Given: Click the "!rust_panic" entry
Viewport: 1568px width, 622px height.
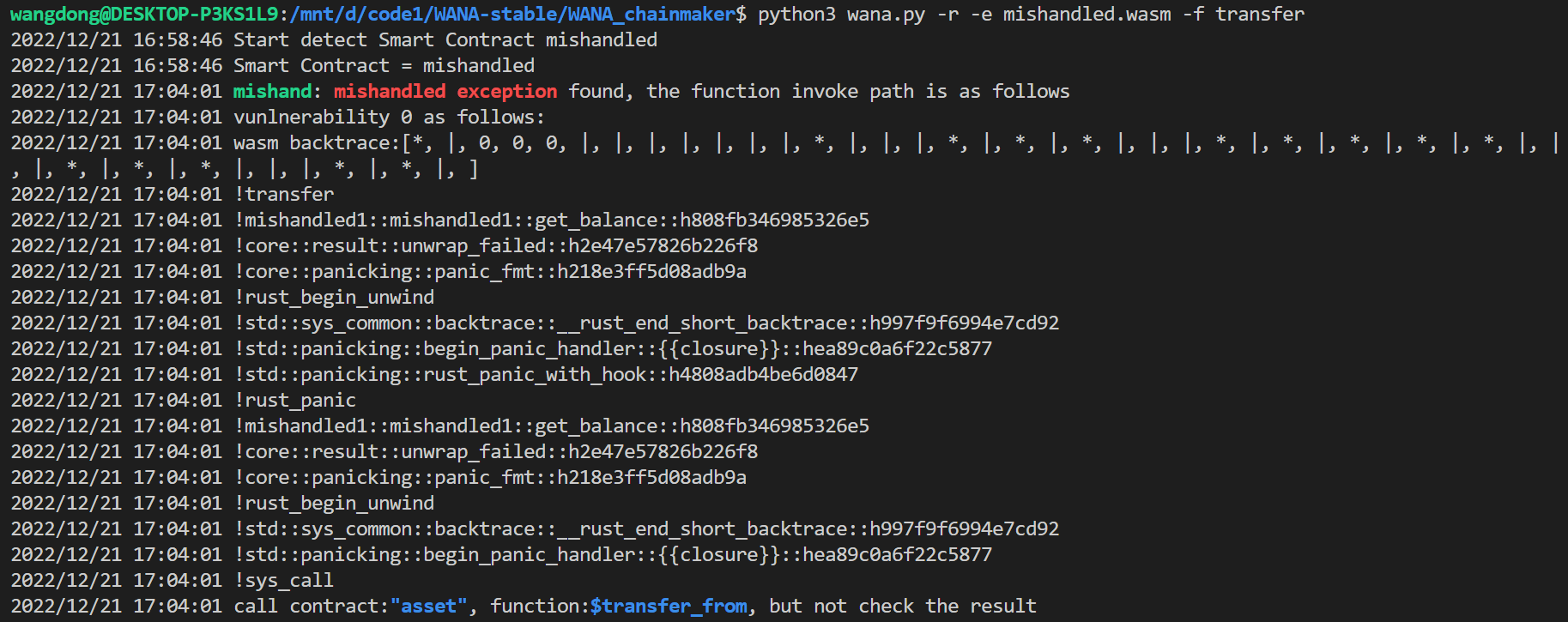Looking at the screenshot, I should [x=295, y=401].
